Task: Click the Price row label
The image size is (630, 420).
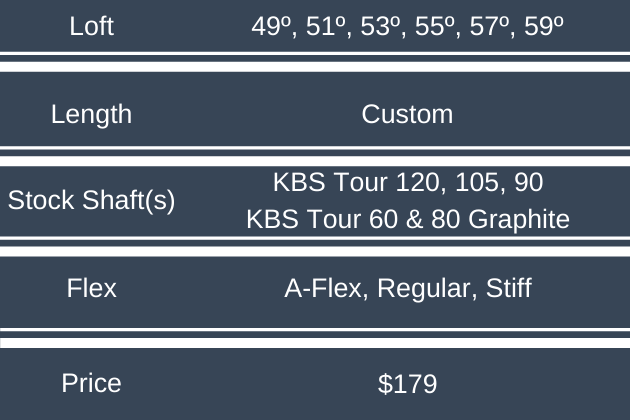Action: tap(92, 383)
